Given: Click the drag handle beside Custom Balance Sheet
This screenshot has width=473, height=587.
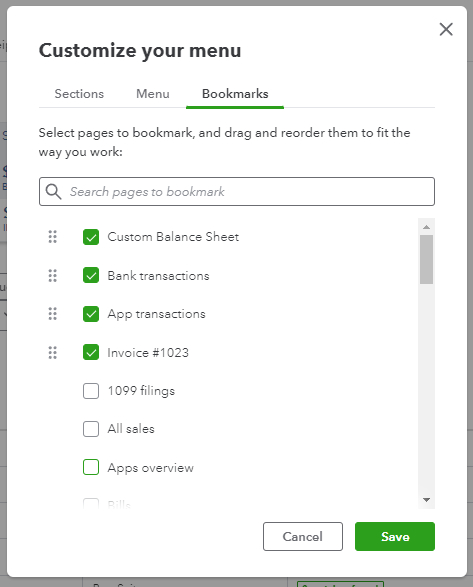Looking at the screenshot, I should pyautogui.click(x=53, y=237).
